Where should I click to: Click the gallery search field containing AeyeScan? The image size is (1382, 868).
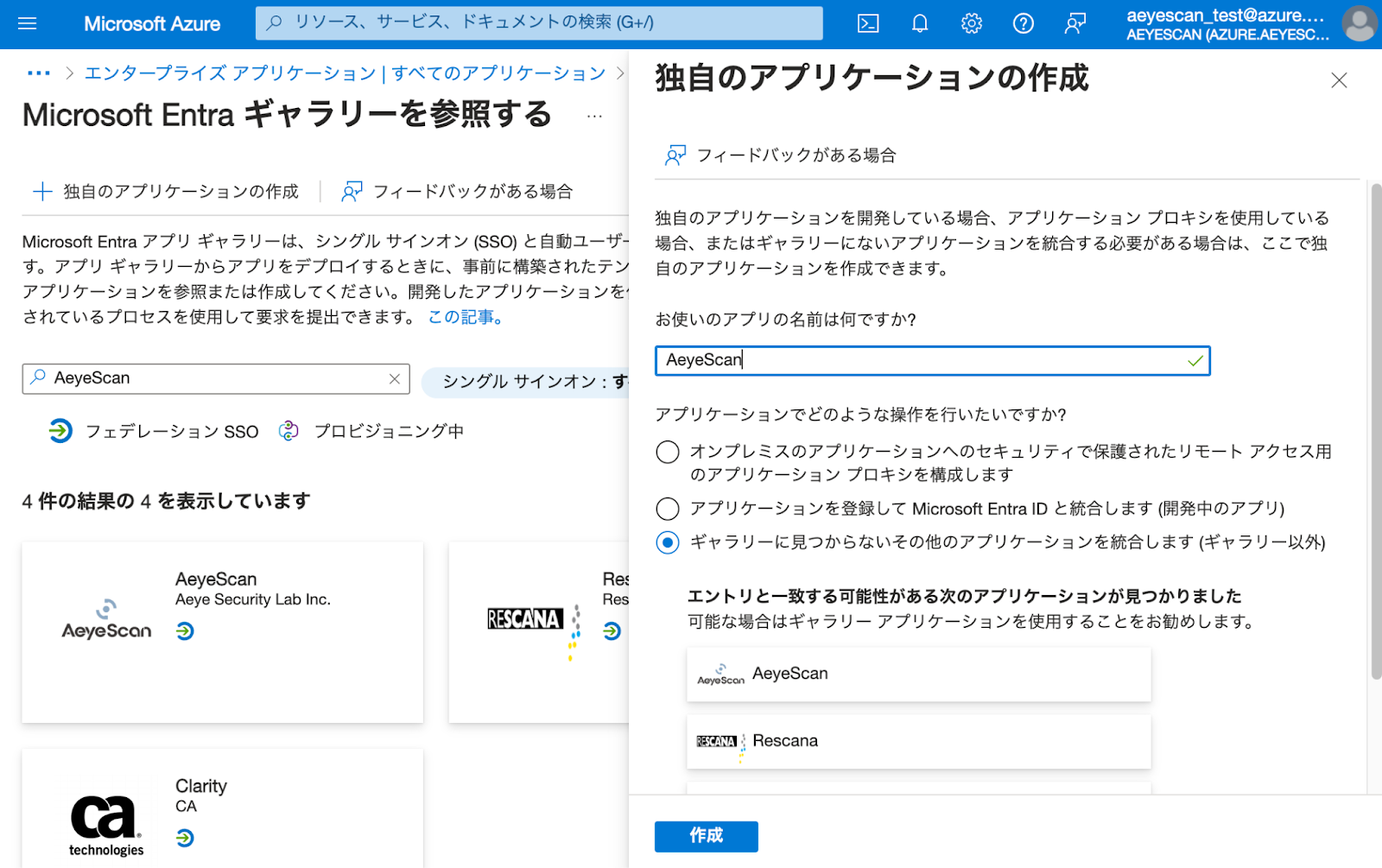(x=216, y=378)
